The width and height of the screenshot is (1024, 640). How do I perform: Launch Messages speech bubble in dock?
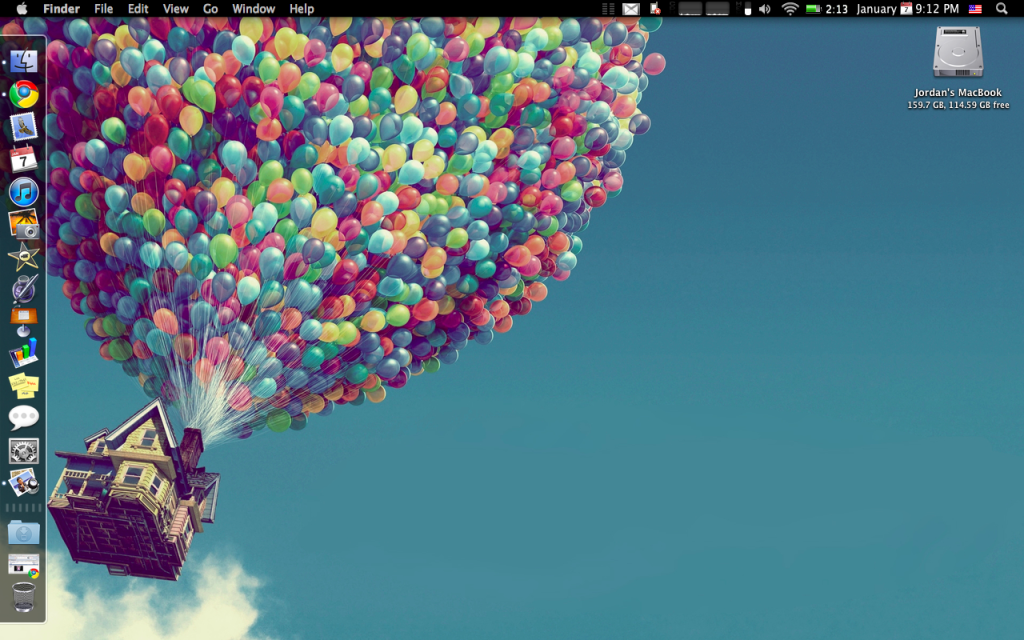point(24,418)
